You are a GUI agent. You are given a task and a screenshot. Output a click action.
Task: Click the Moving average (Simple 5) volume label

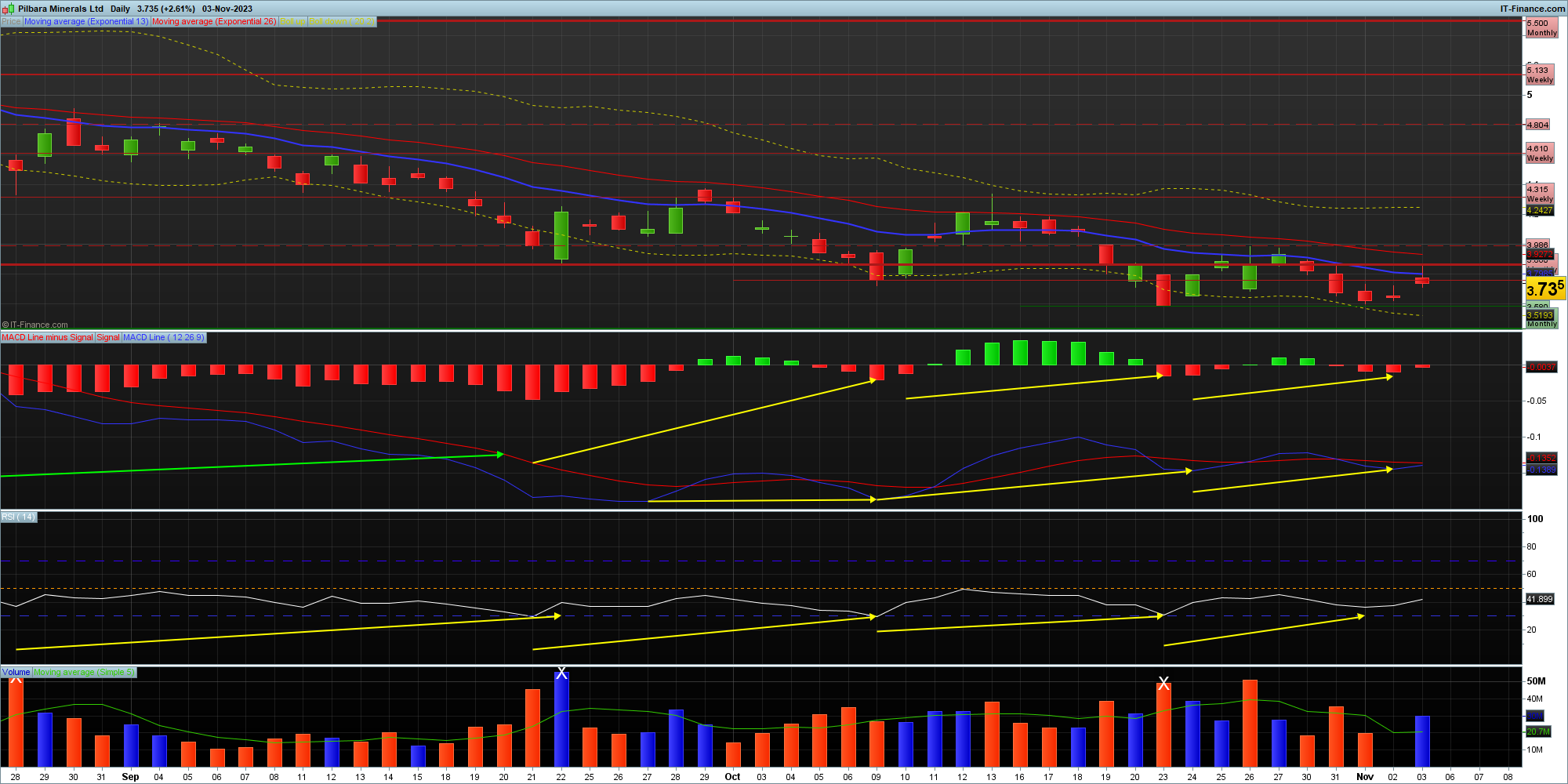click(x=84, y=673)
